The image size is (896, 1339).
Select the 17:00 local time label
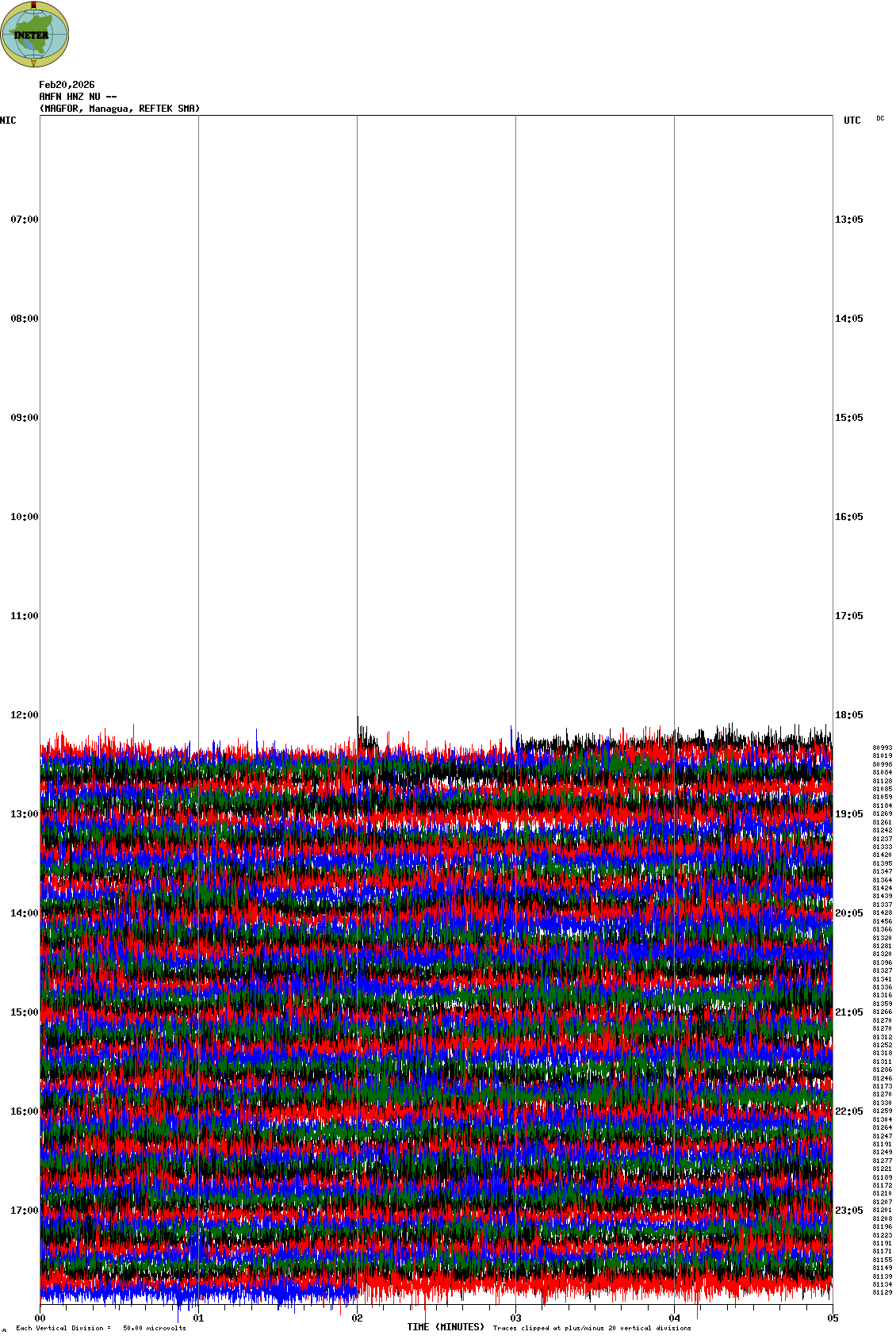point(24,1211)
